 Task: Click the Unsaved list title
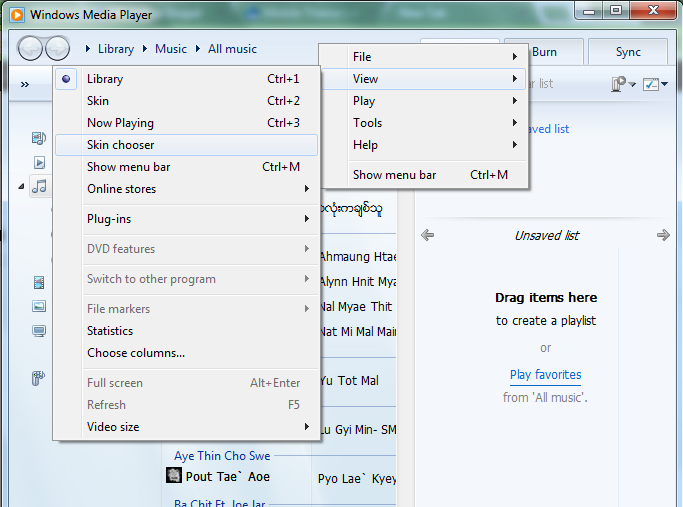pyautogui.click(x=547, y=236)
